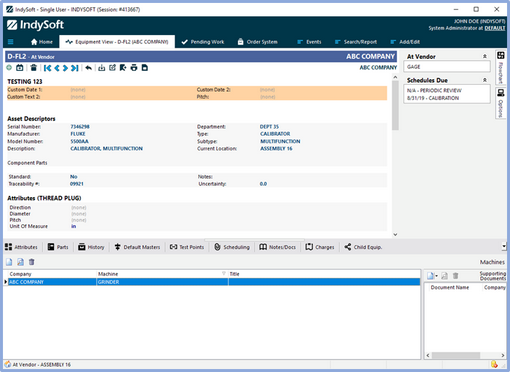The height and width of the screenshot is (372, 510).
Task: Open the Child Equip. tab
Action: point(363,247)
